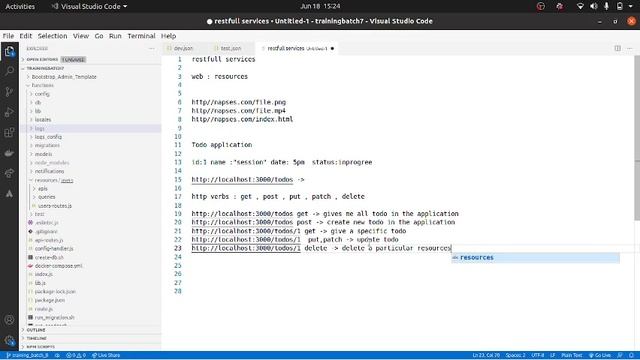Viewport: 640px width, 360px height.
Task: Expand the NPM Scripts section
Action: tap(40, 347)
